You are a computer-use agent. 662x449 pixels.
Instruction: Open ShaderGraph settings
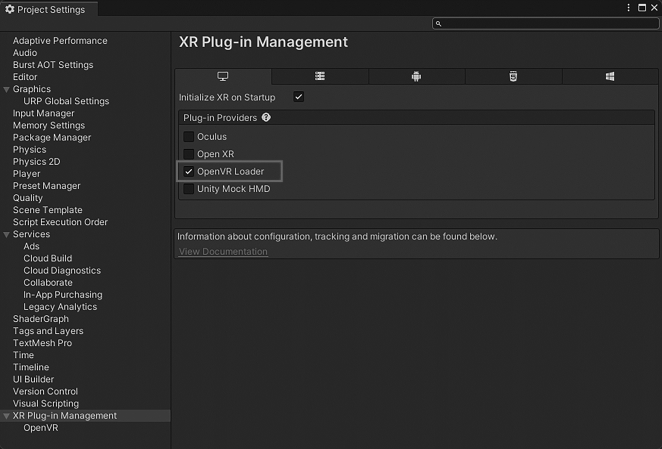click(41, 319)
